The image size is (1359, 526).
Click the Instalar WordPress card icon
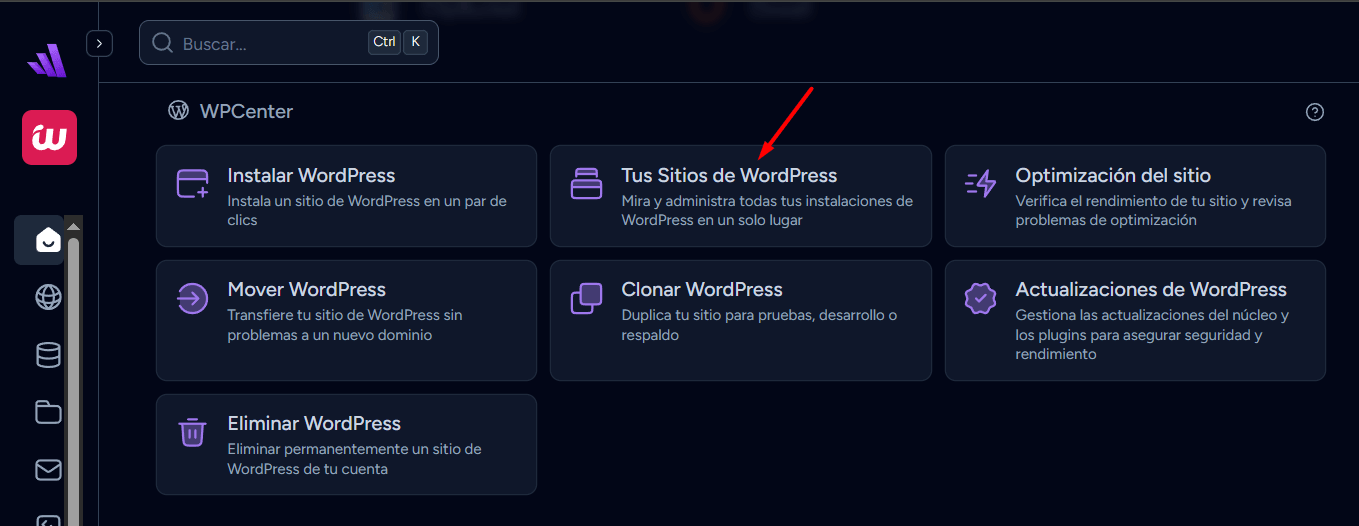click(192, 185)
